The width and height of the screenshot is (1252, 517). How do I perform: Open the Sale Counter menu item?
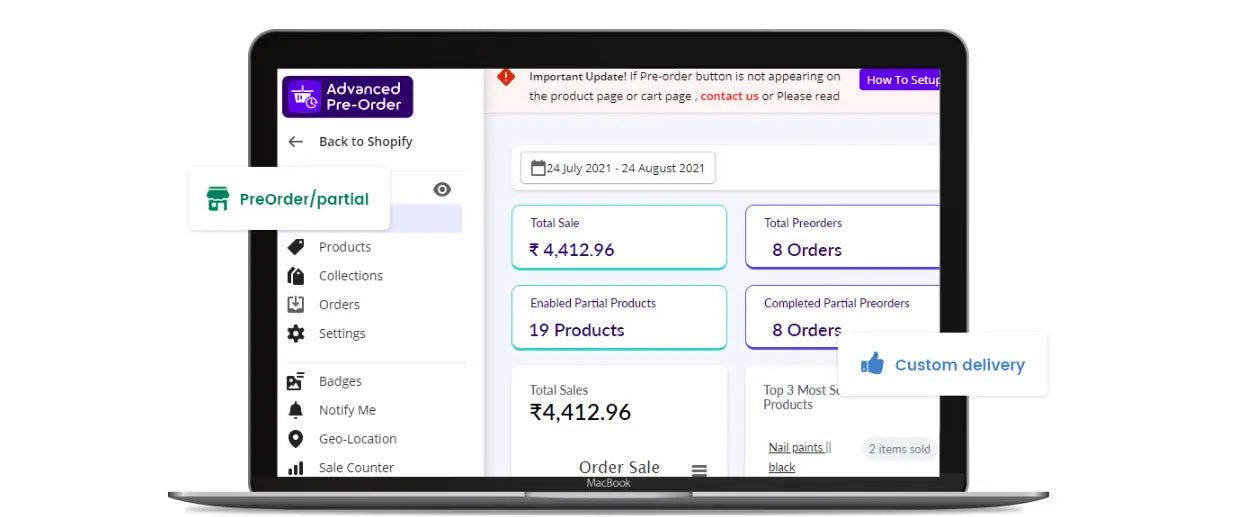click(x=356, y=468)
